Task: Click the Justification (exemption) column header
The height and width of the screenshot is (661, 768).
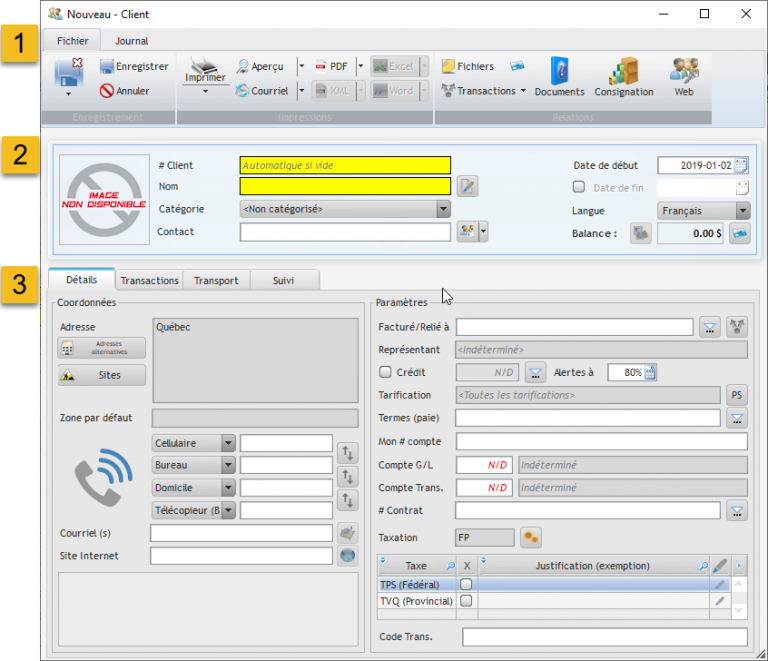Action: coord(592,566)
